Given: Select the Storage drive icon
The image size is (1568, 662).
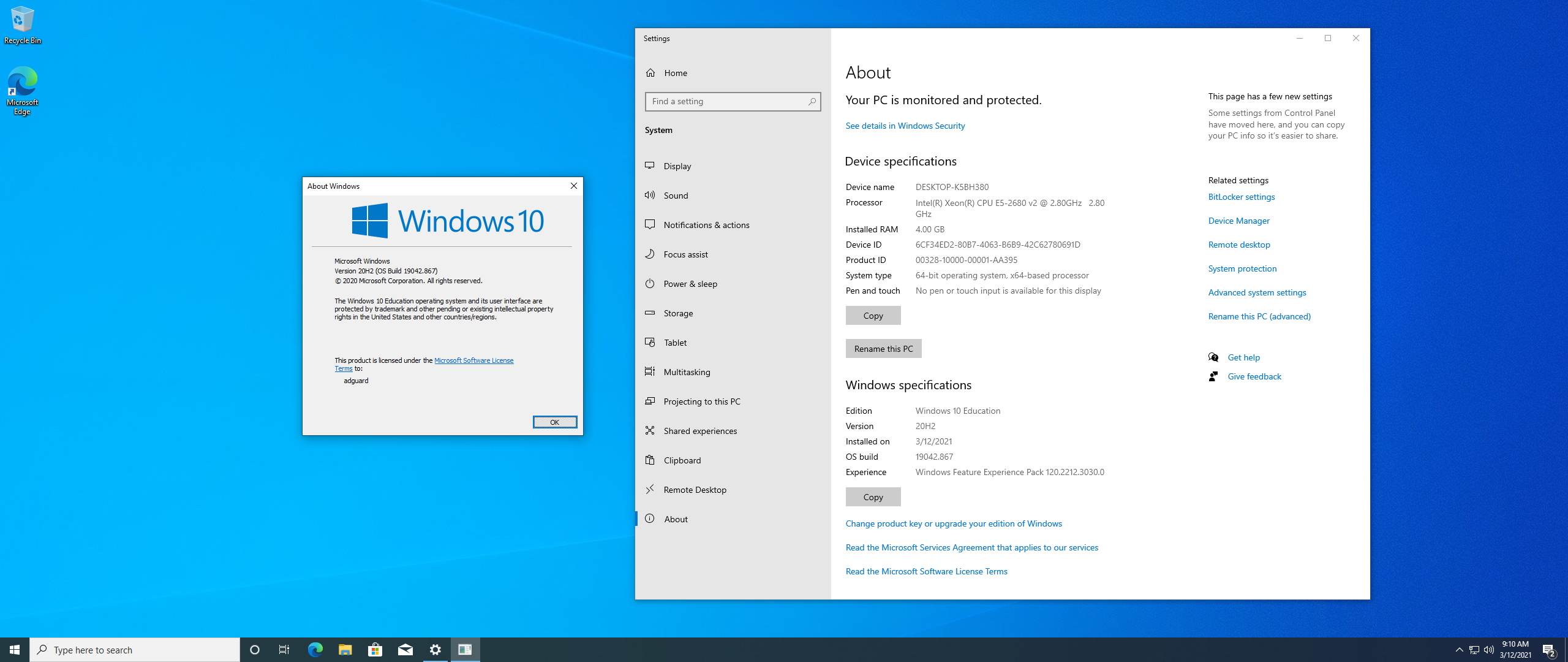Looking at the screenshot, I should tap(650, 313).
